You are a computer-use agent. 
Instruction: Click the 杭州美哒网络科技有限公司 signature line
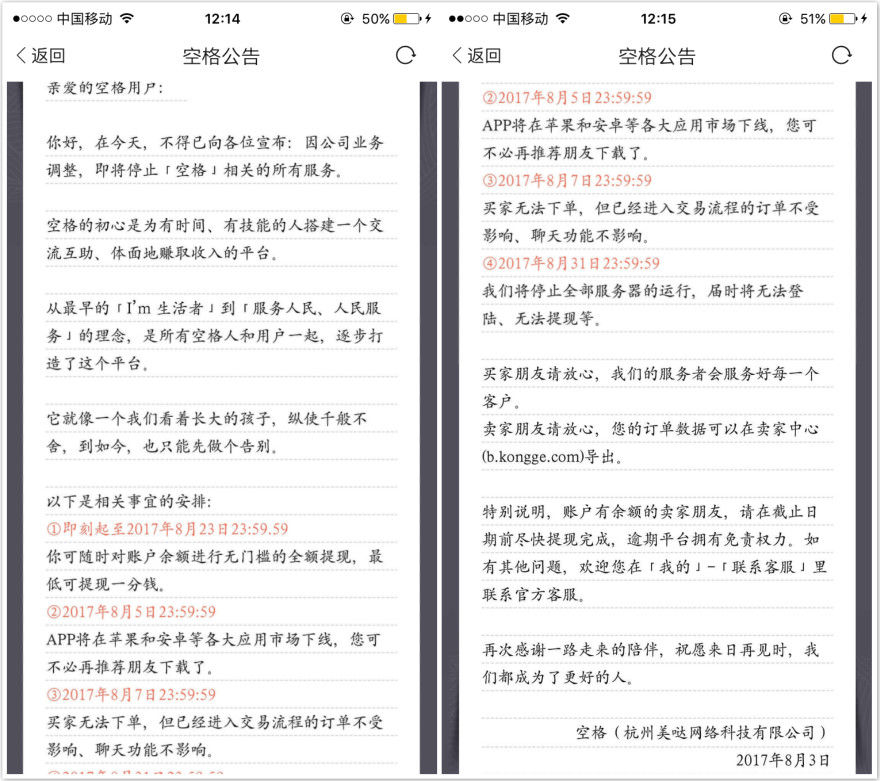701,731
